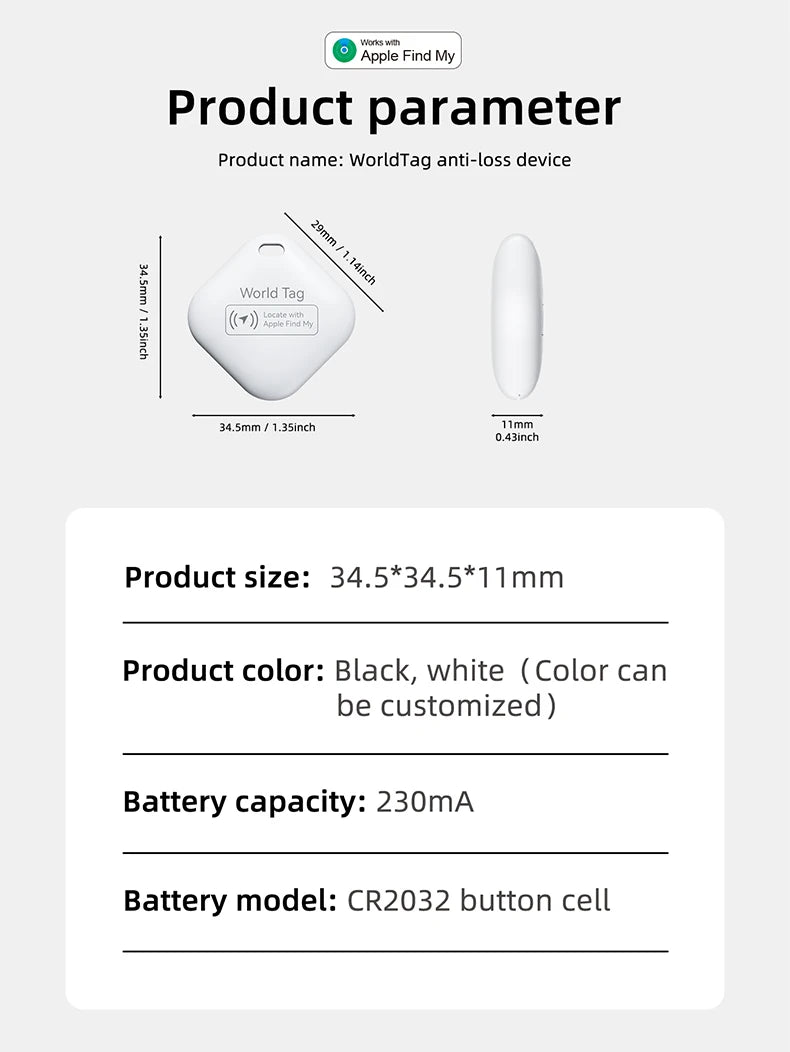Click the 11mm 0.43inch thickness label
790x1052 pixels.
[517, 431]
